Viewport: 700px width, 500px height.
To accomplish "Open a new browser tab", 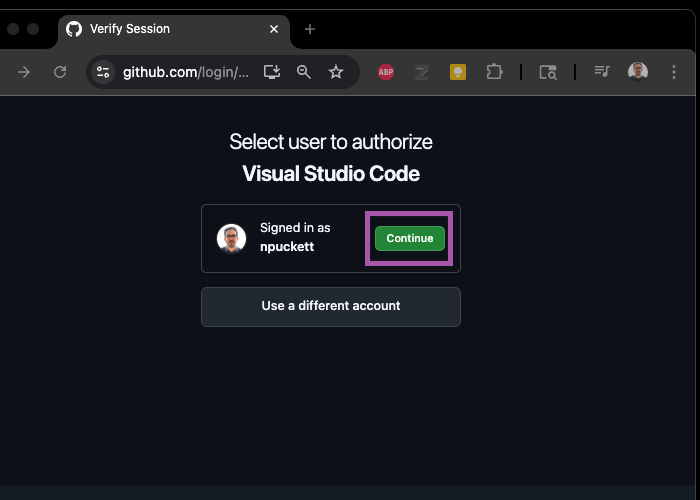I will (x=309, y=29).
